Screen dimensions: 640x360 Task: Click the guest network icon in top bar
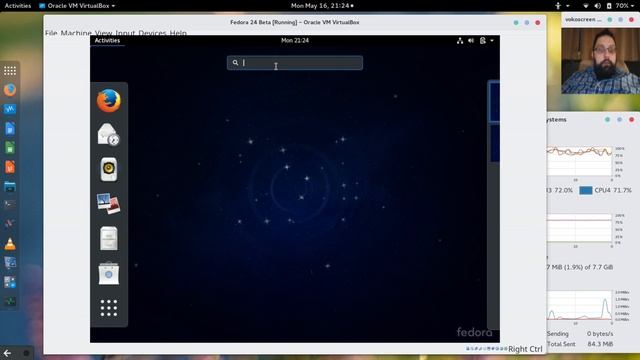(460, 40)
